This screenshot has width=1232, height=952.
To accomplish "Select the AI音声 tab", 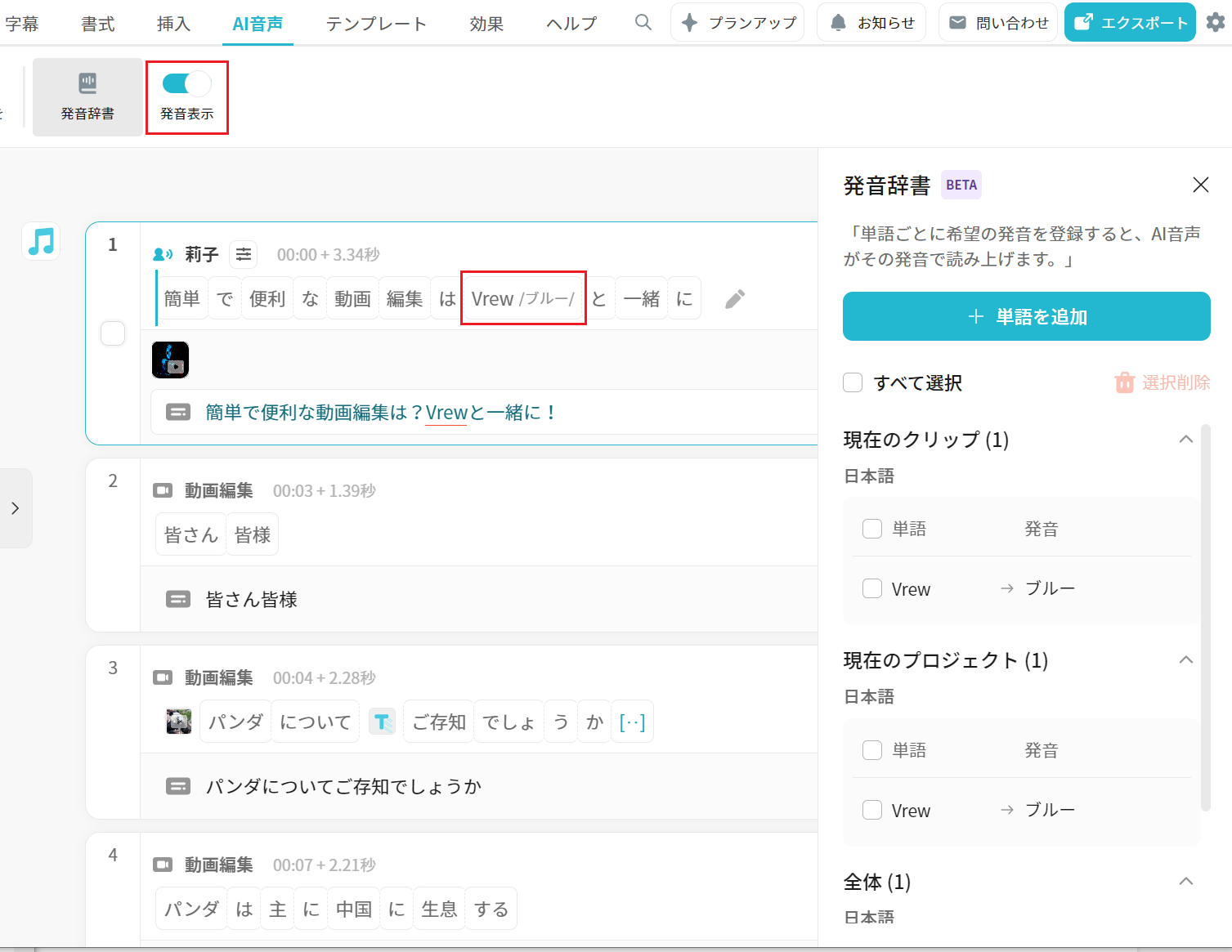I will (258, 24).
